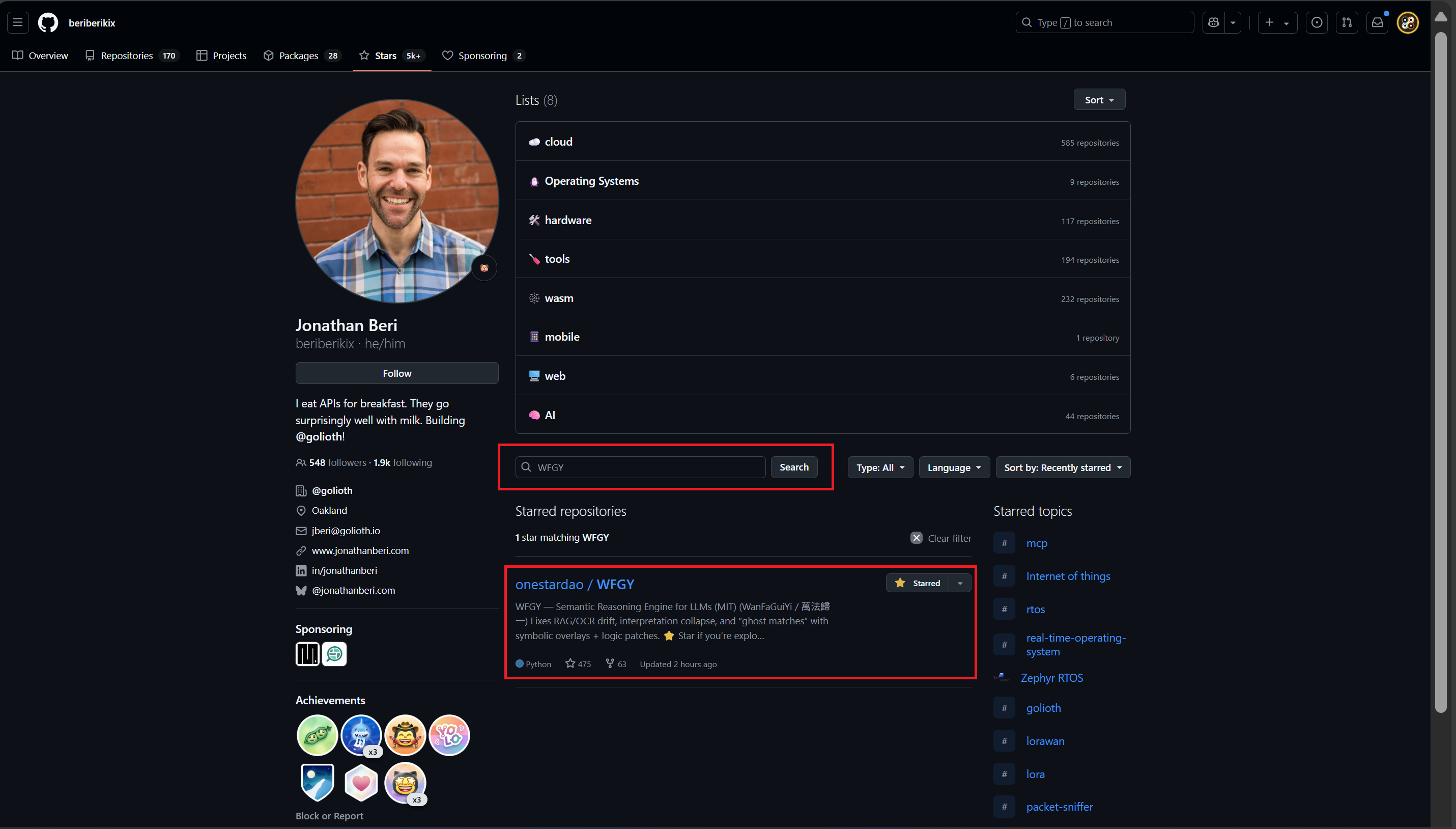Open the Yolo achievement badge
This screenshot has width=1456, height=829.
[x=449, y=735]
